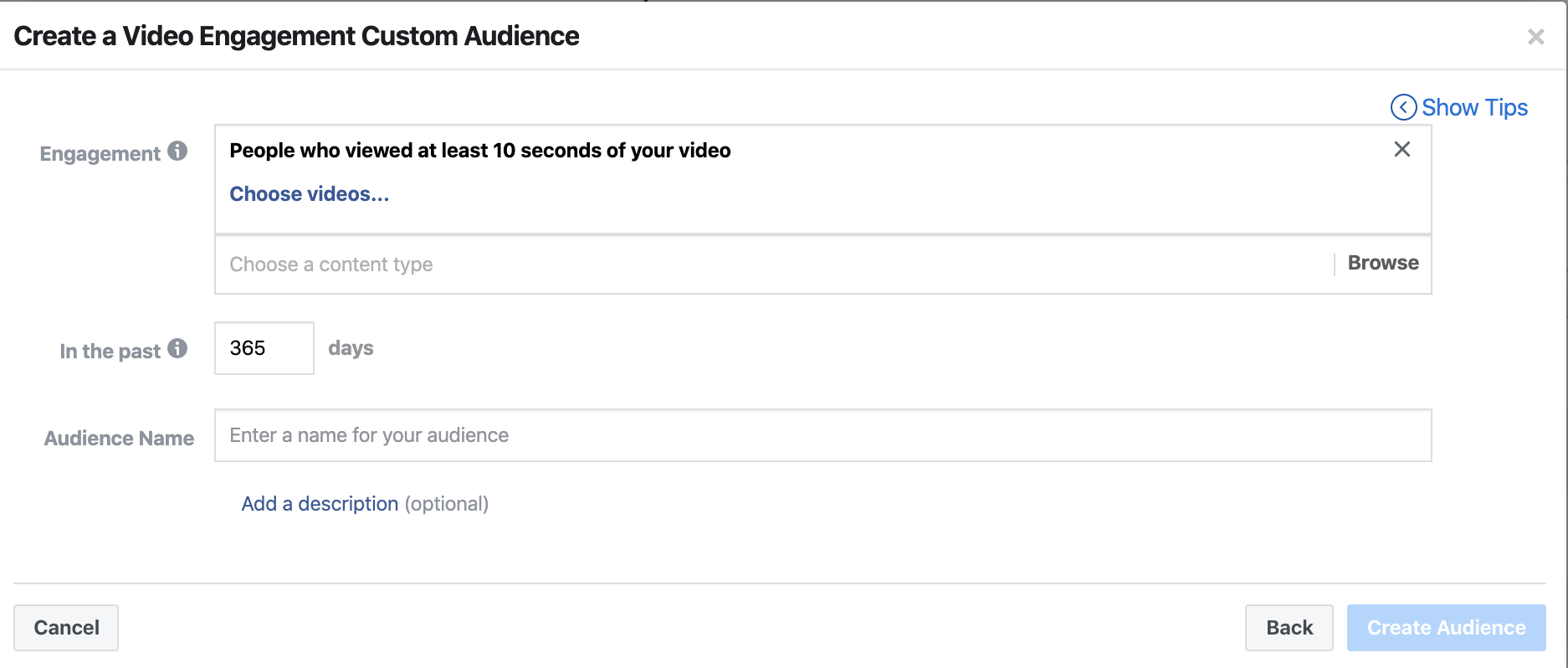Screen dimensions: 1568x668
Task: Click the Show Tips text
Action: click(1474, 107)
